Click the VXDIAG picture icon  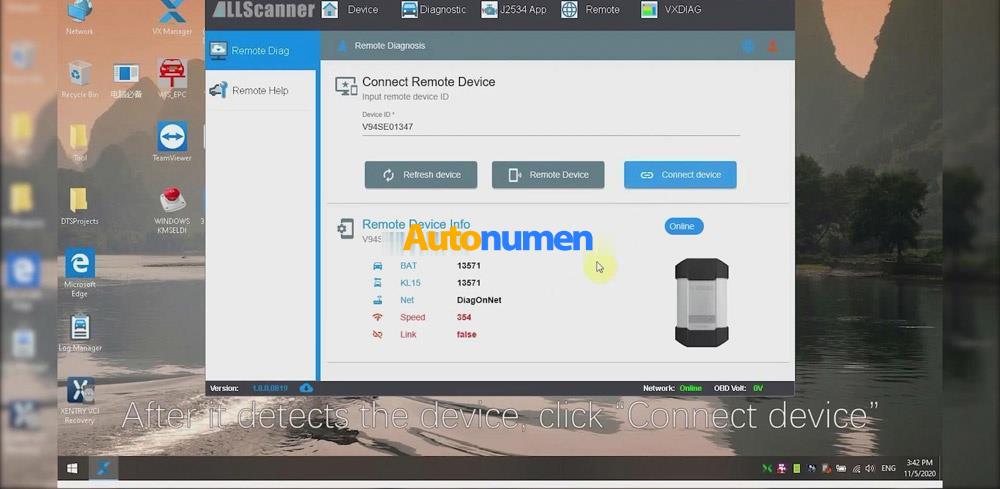pos(649,10)
